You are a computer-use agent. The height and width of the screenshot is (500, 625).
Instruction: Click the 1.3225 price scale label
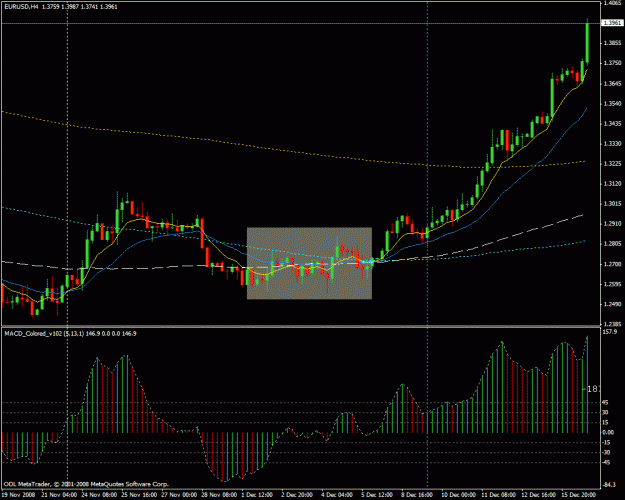click(611, 163)
